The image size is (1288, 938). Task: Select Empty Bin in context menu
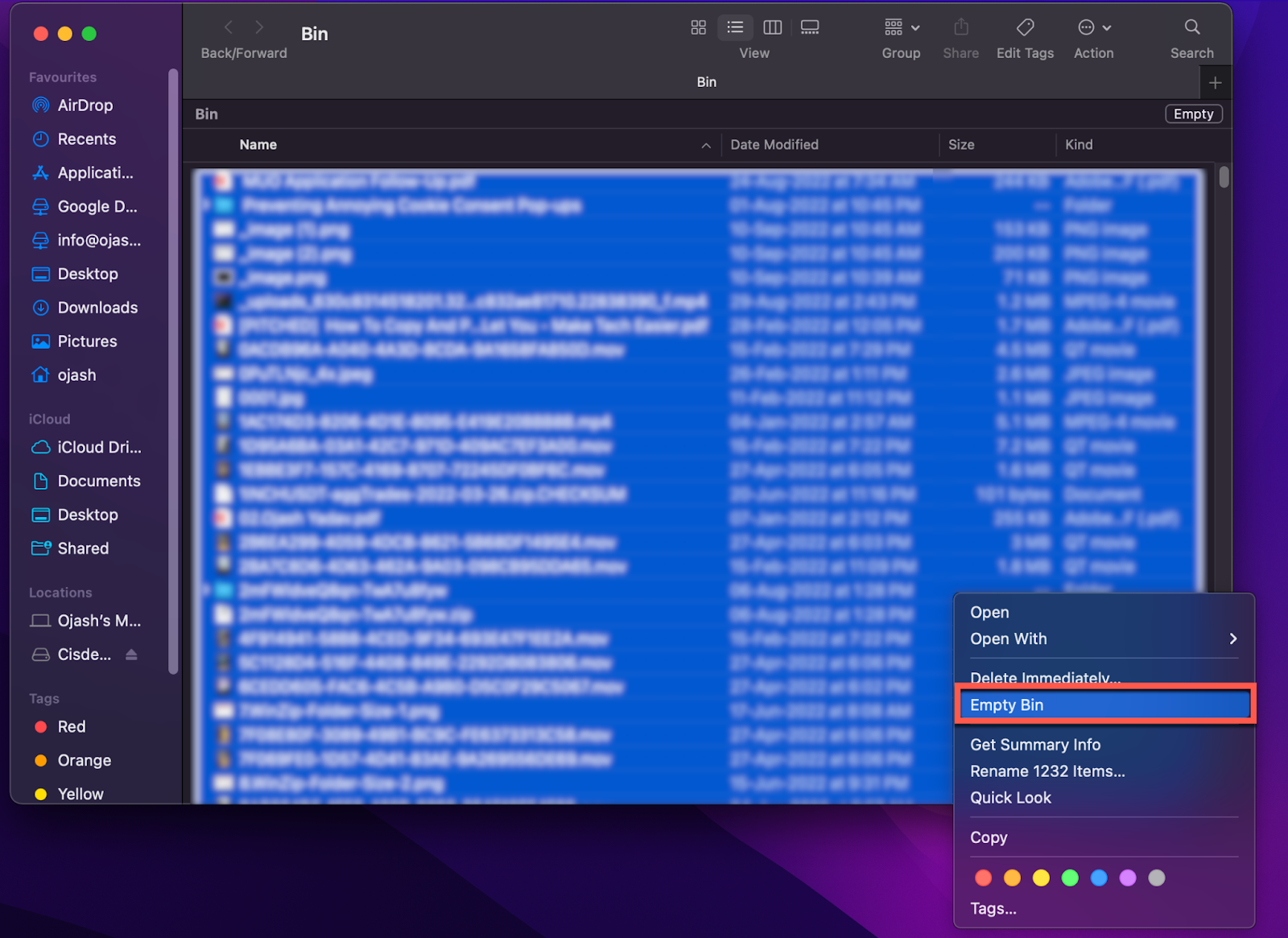click(1104, 705)
